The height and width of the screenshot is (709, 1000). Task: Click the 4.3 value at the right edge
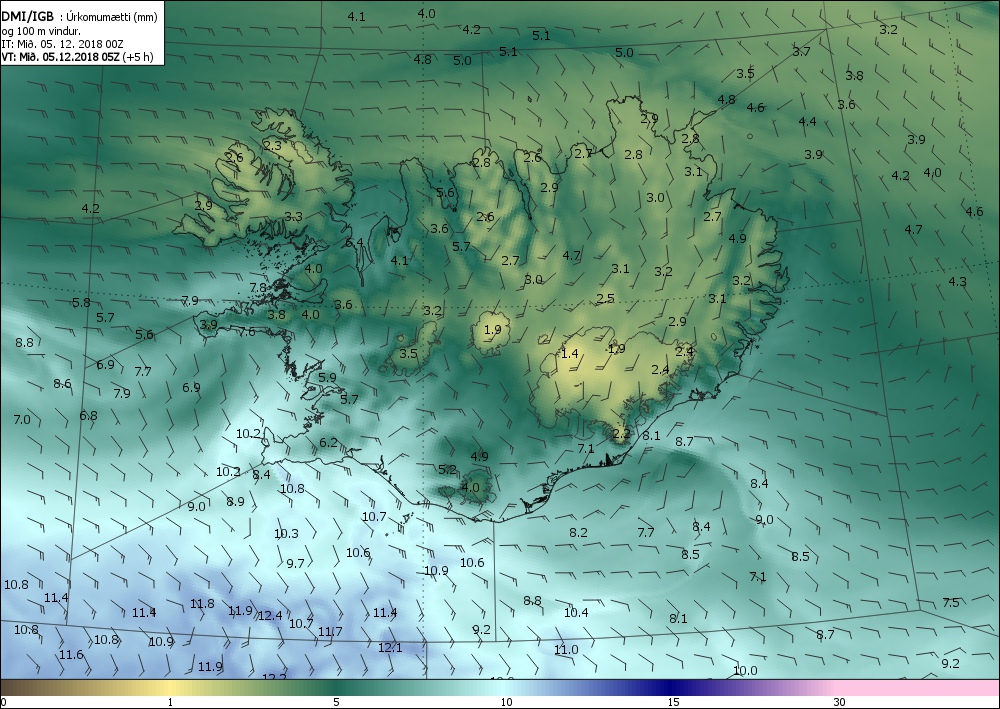pos(957,282)
